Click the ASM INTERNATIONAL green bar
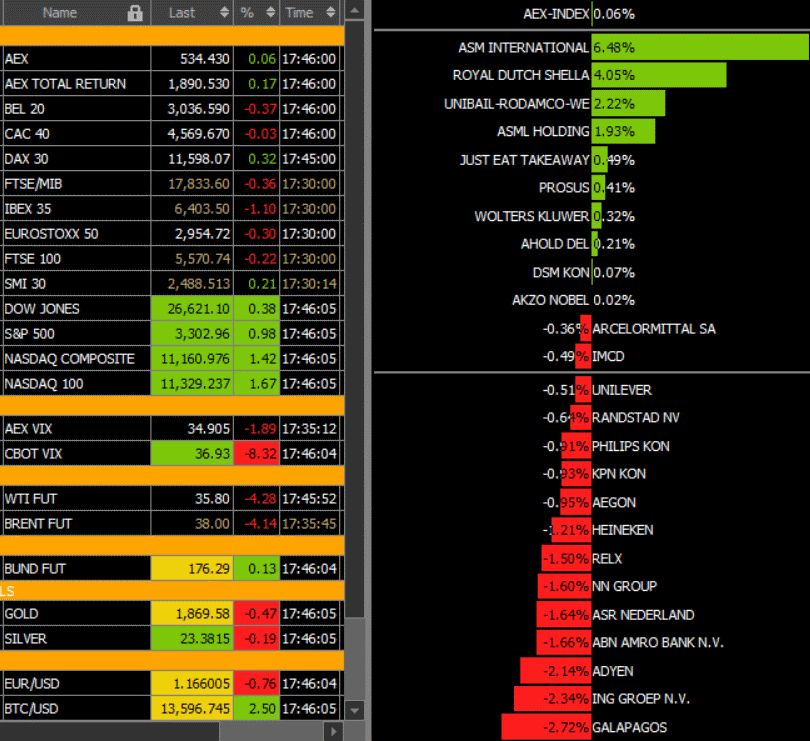The height and width of the screenshot is (741, 810). coord(700,48)
